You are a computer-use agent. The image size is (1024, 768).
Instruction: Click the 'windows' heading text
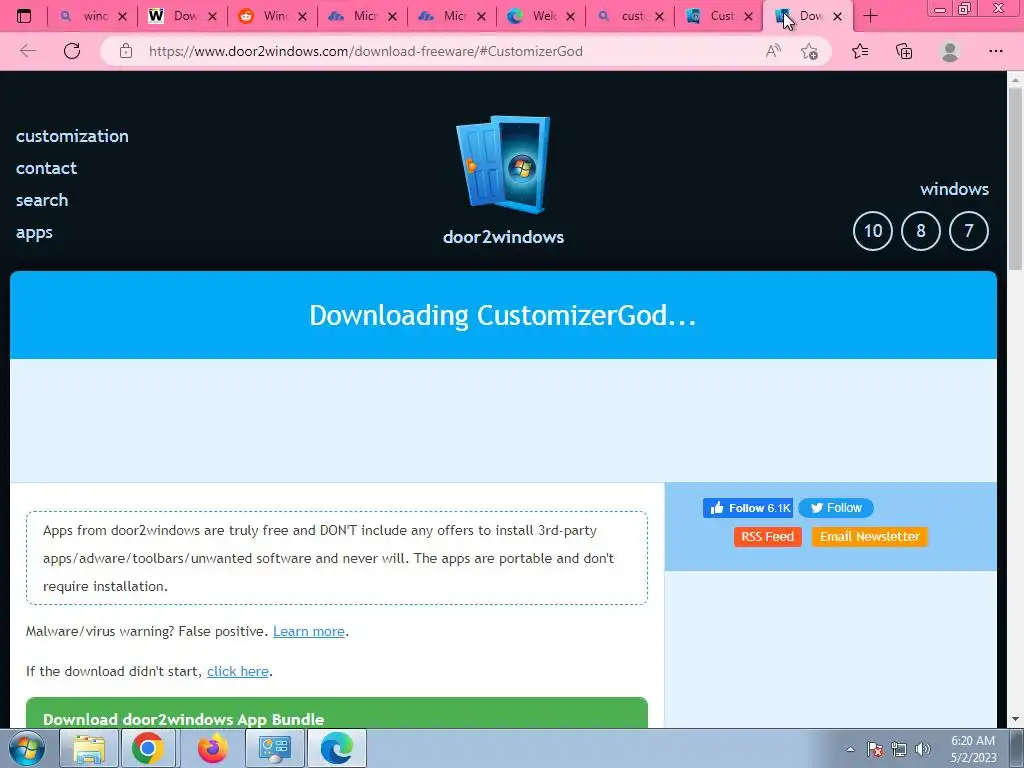click(x=954, y=189)
